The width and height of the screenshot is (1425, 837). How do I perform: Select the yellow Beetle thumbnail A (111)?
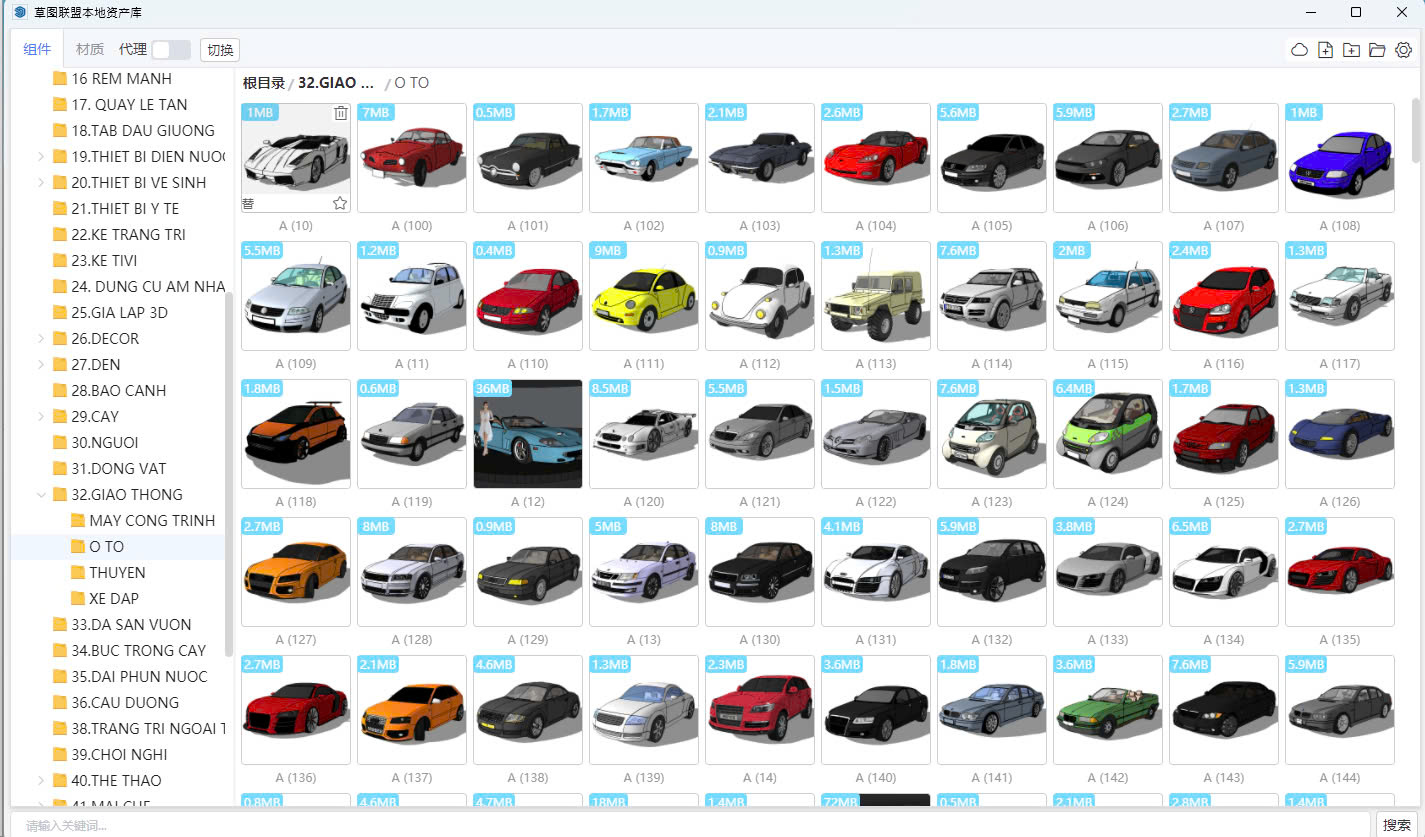(643, 295)
